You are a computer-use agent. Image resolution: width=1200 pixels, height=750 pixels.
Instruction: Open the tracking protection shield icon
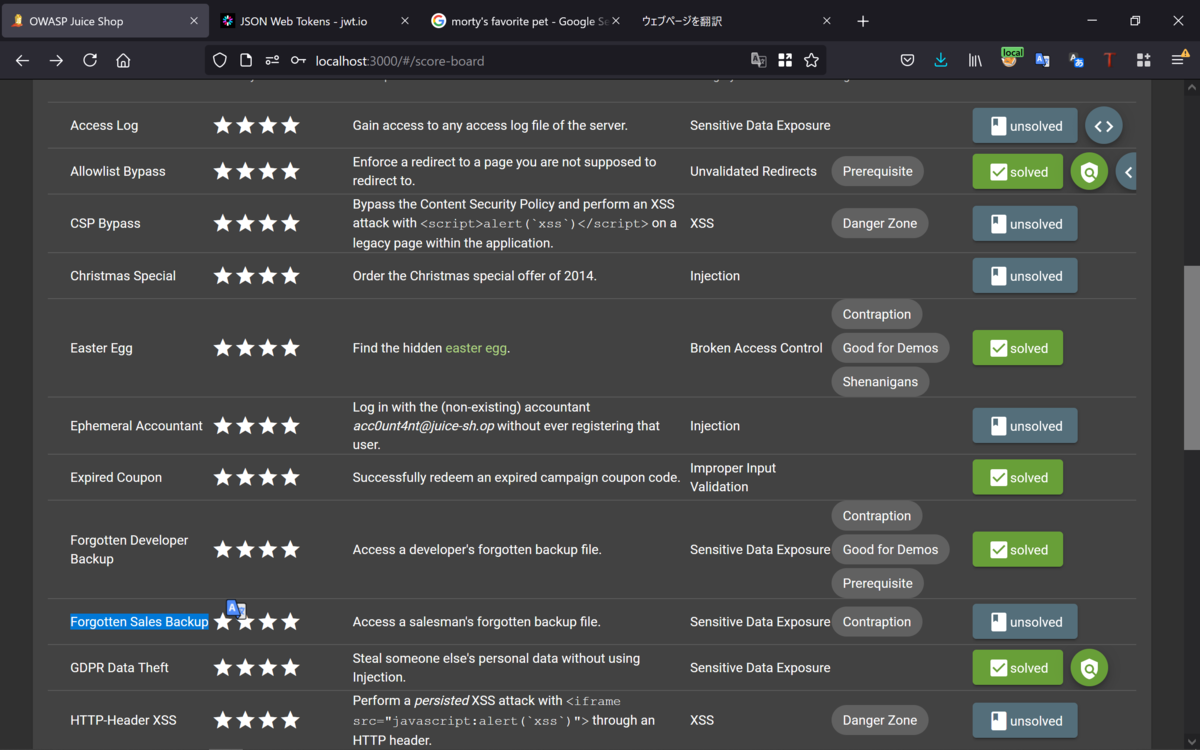220,60
